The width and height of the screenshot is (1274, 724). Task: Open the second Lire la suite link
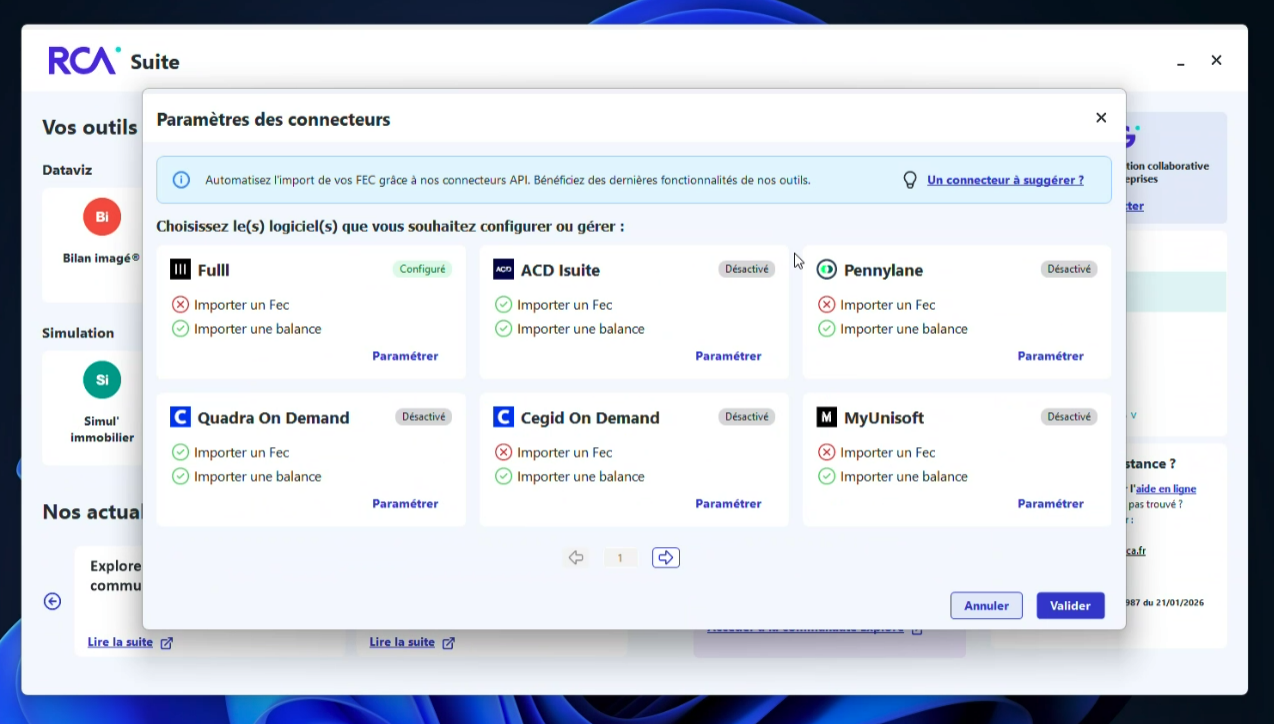[x=402, y=642]
